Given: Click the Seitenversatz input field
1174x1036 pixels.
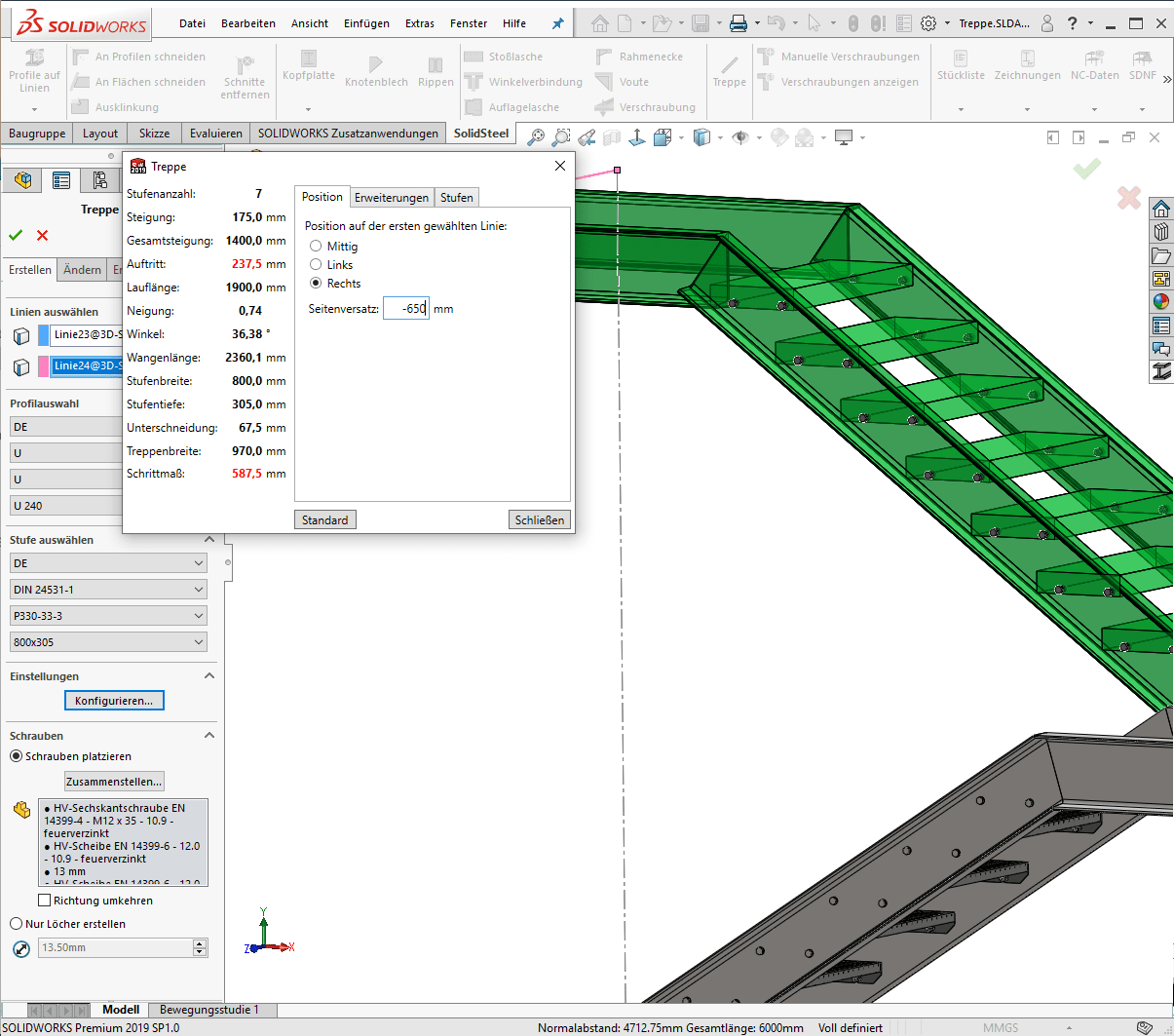Looking at the screenshot, I should [406, 309].
